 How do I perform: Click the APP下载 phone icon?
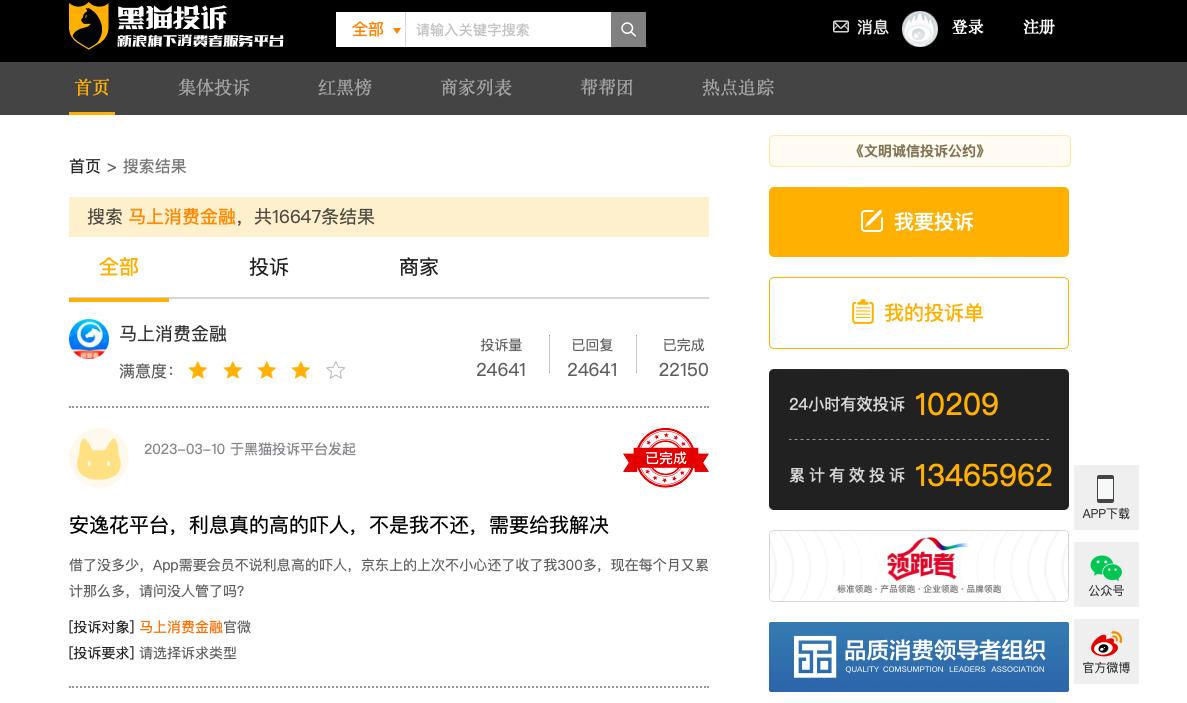point(1105,489)
